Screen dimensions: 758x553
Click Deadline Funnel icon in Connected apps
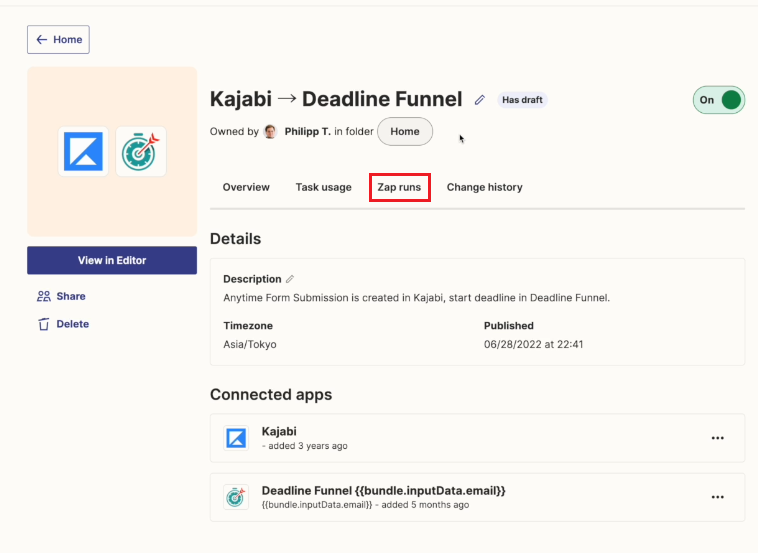236,497
